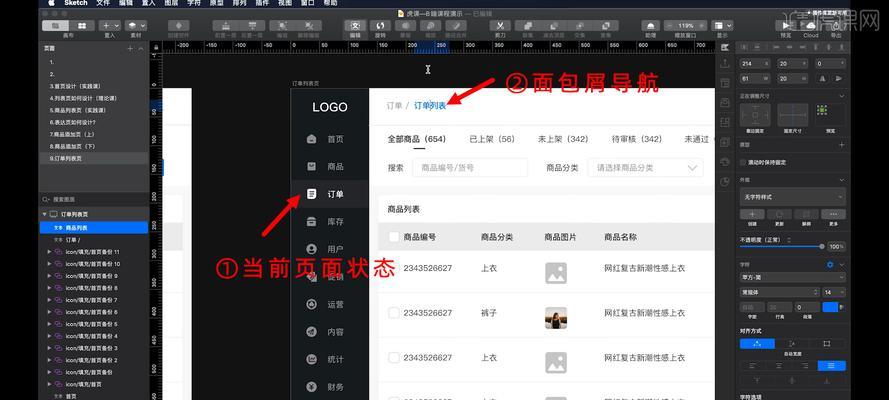
Task: Select the 待审核（342）tab
Action: point(637,139)
